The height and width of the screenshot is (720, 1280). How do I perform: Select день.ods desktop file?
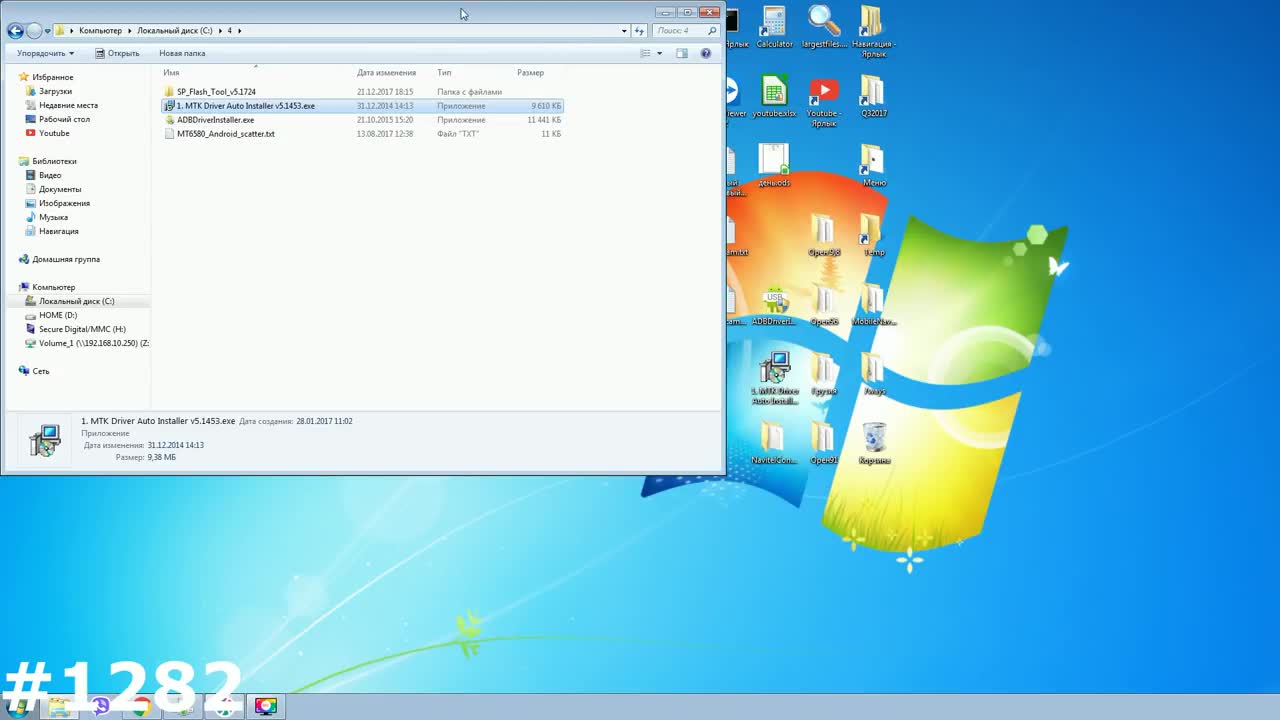click(x=774, y=166)
